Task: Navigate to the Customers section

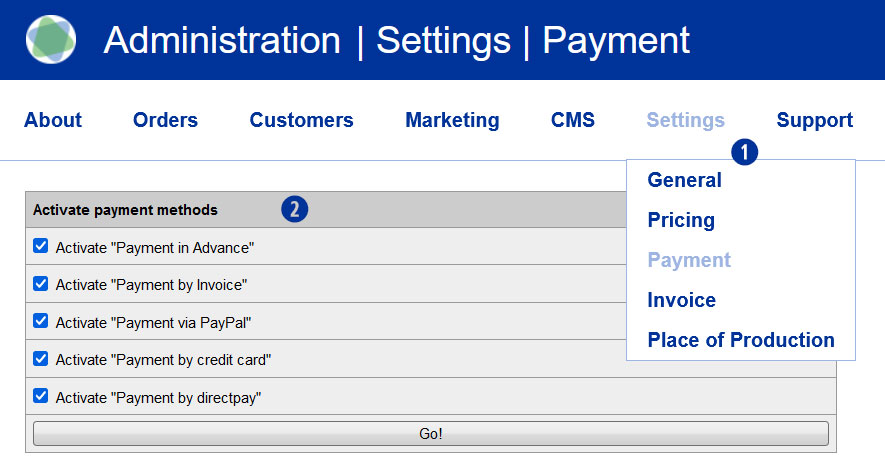Action: 301,120
